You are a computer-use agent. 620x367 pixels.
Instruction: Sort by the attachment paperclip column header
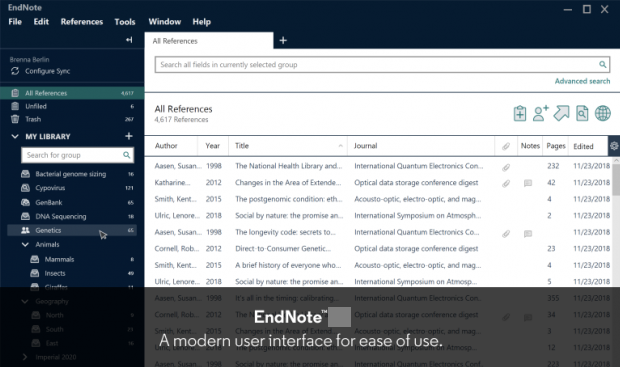pyautogui.click(x=506, y=146)
